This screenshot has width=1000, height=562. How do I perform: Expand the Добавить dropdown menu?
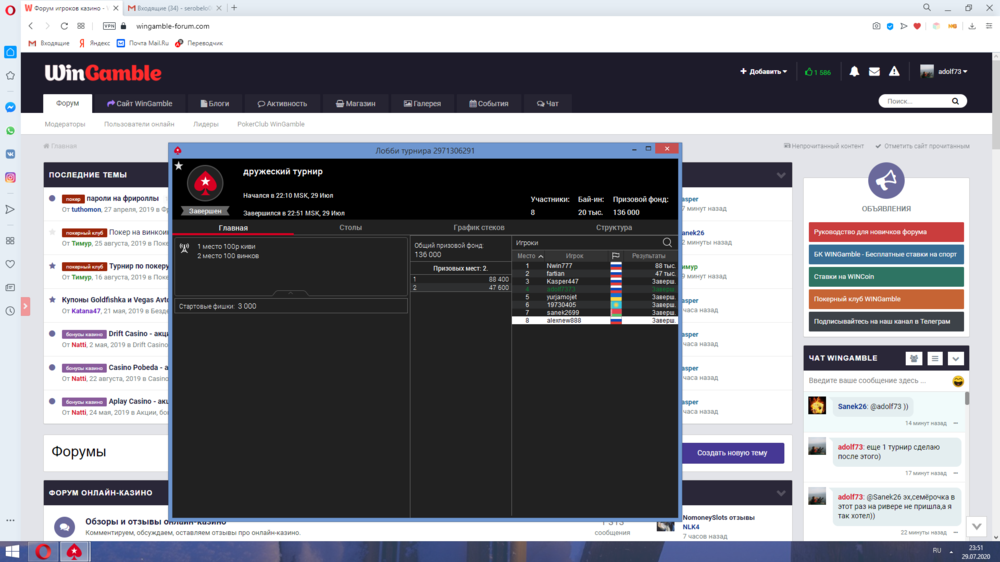[763, 72]
